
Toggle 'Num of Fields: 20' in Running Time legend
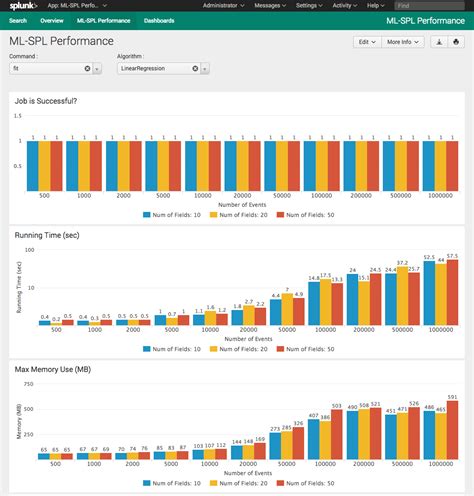point(239,349)
